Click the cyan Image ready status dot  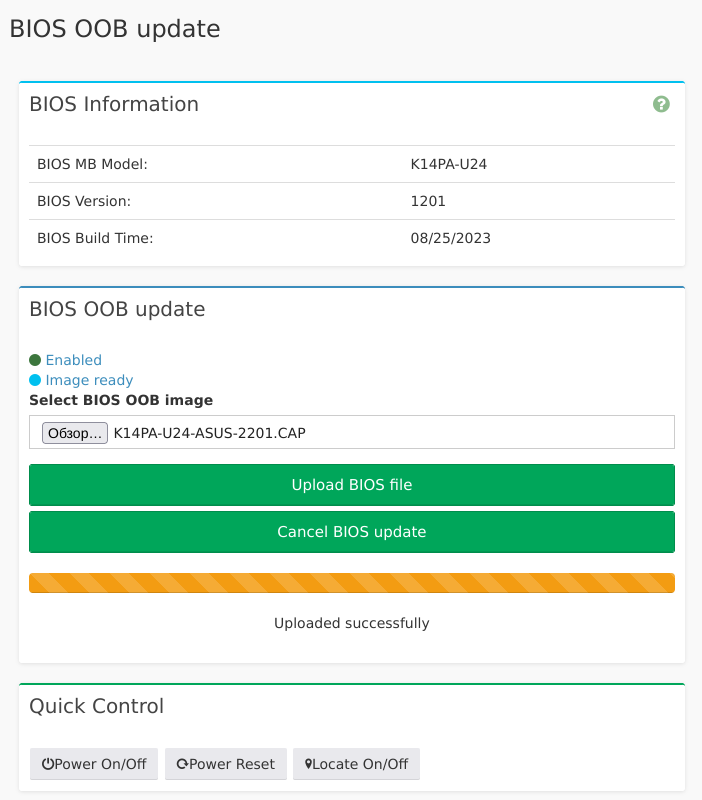tap(35, 380)
